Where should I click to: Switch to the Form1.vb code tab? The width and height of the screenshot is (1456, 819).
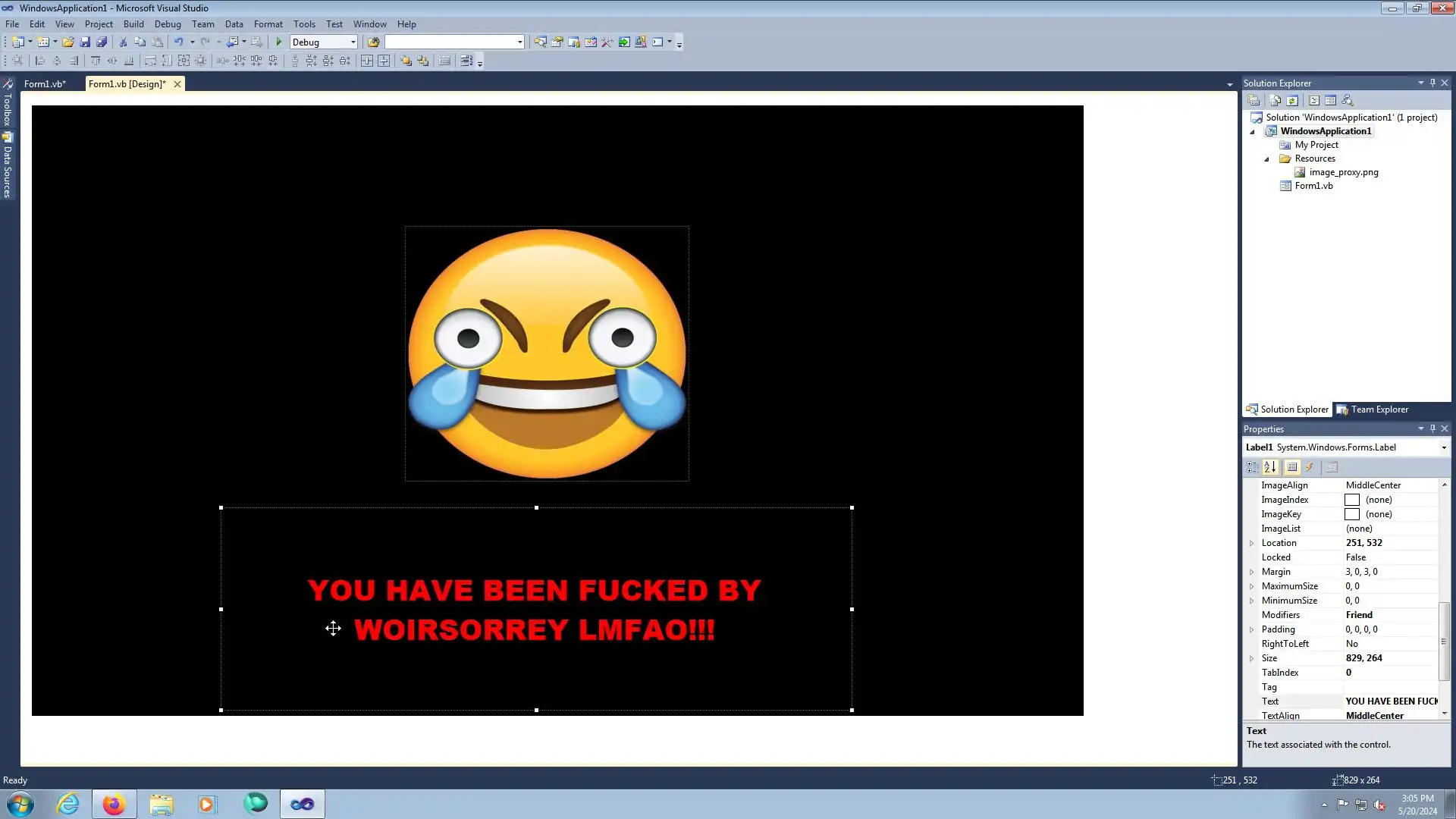pos(44,83)
